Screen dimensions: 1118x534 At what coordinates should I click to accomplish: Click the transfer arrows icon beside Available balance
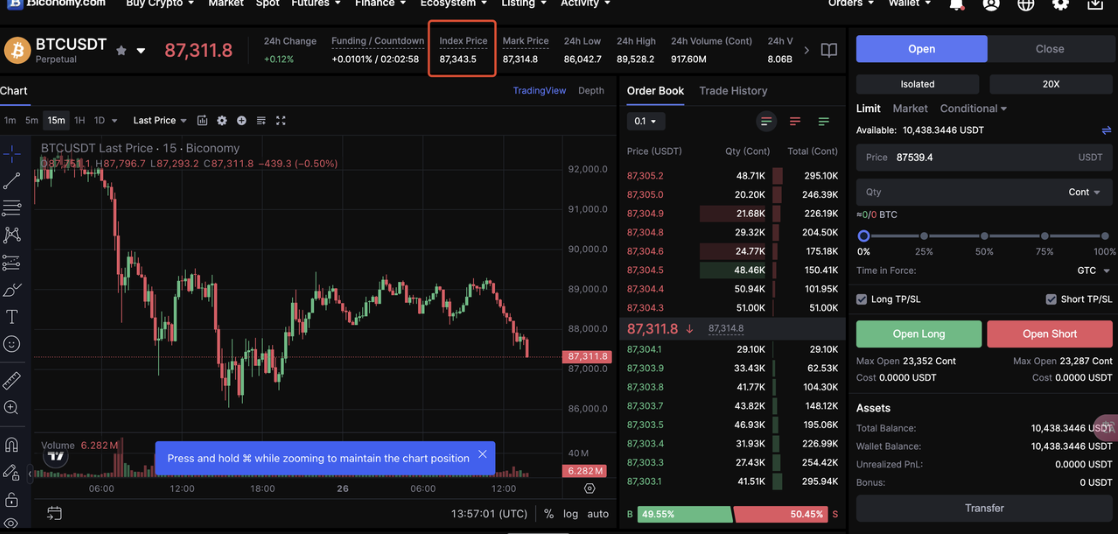1106,130
